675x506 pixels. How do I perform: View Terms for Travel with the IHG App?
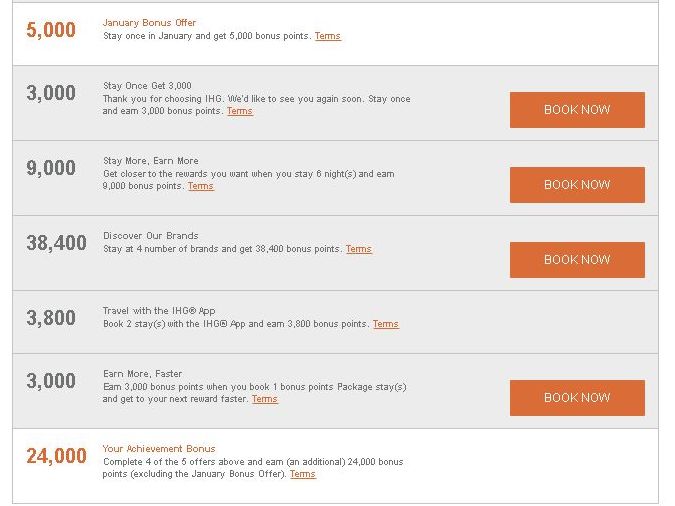tap(386, 324)
